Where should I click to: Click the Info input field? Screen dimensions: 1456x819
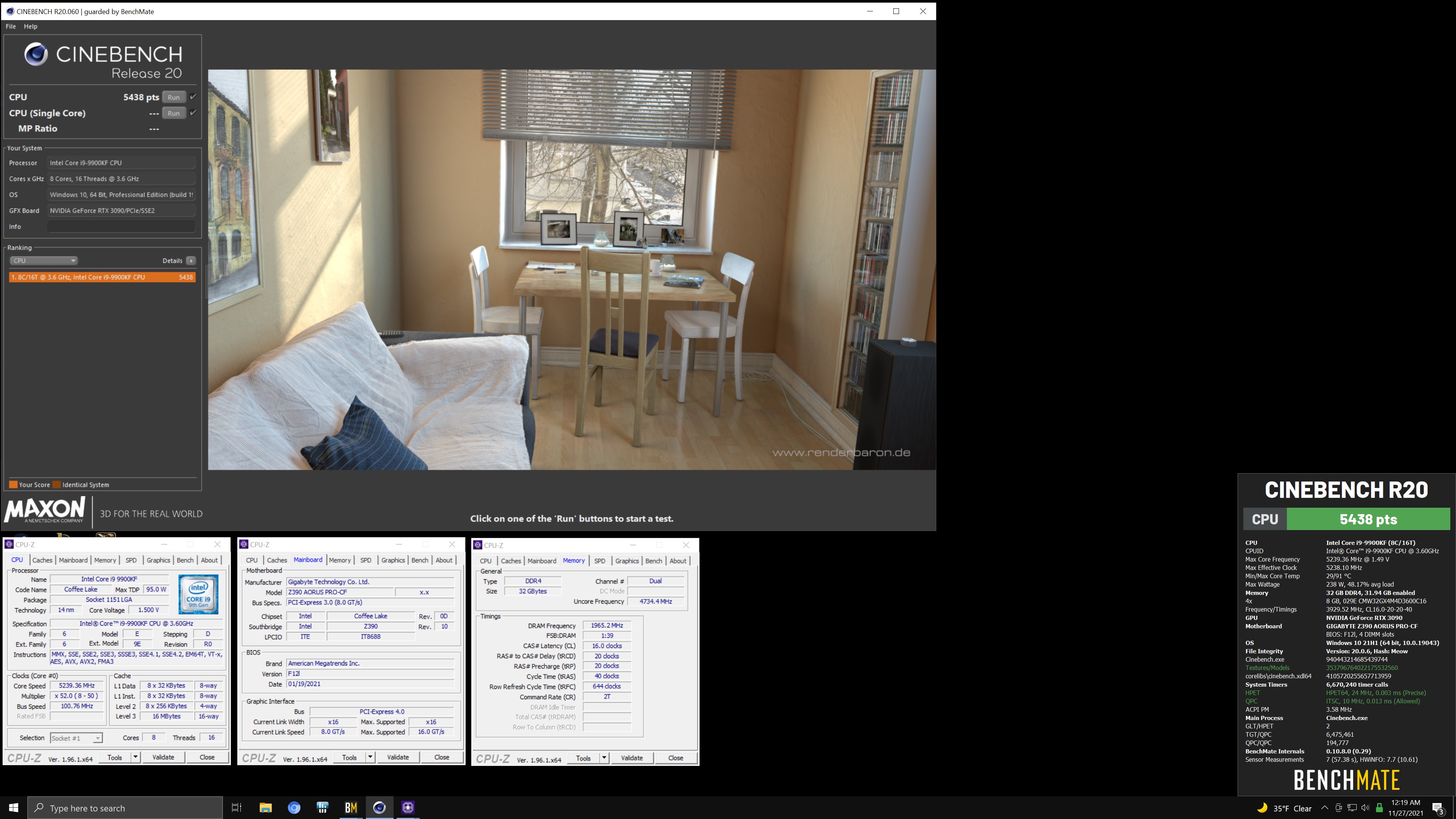(121, 227)
